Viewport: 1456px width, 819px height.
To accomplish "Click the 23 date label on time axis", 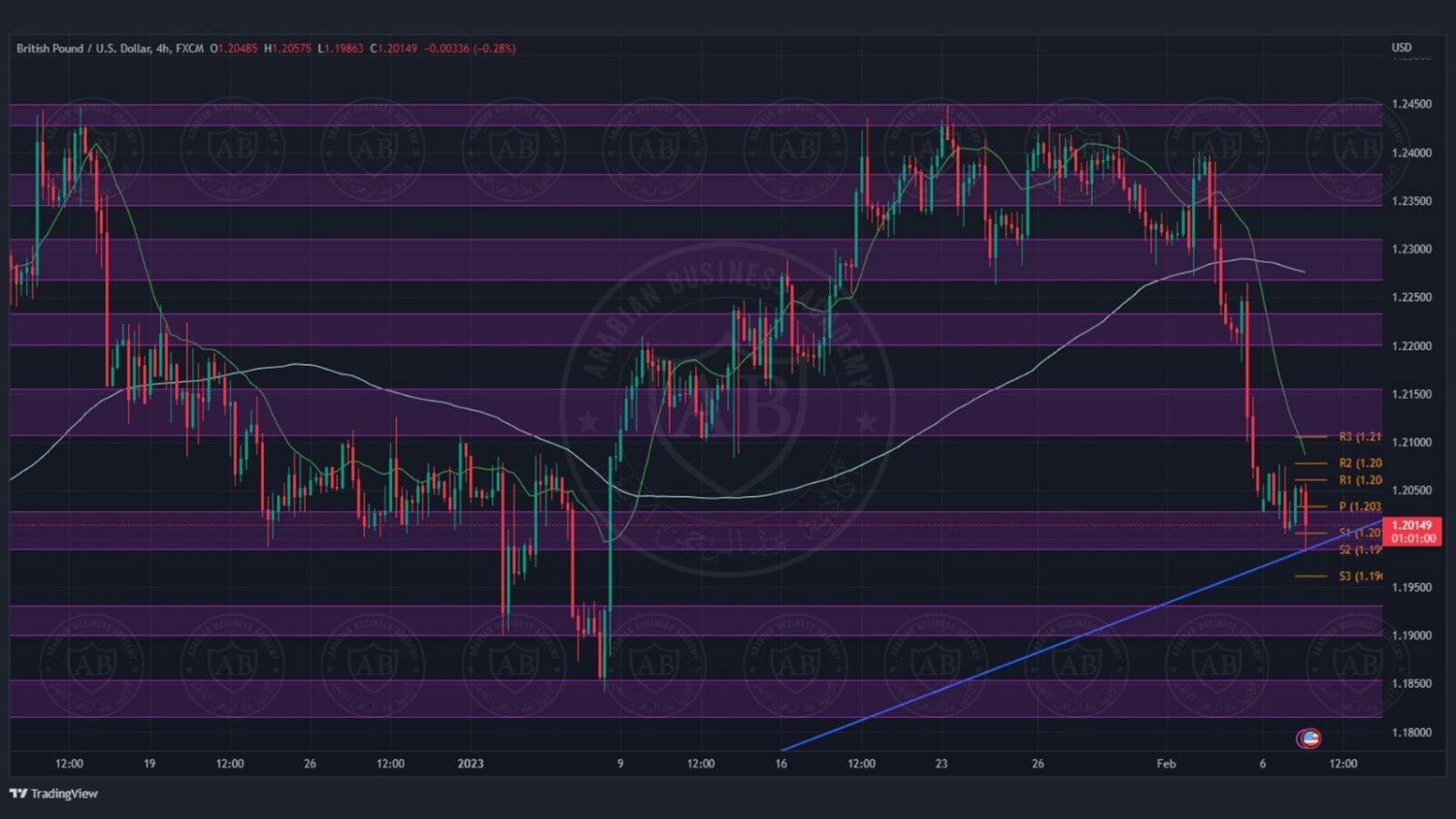I will pos(941,764).
